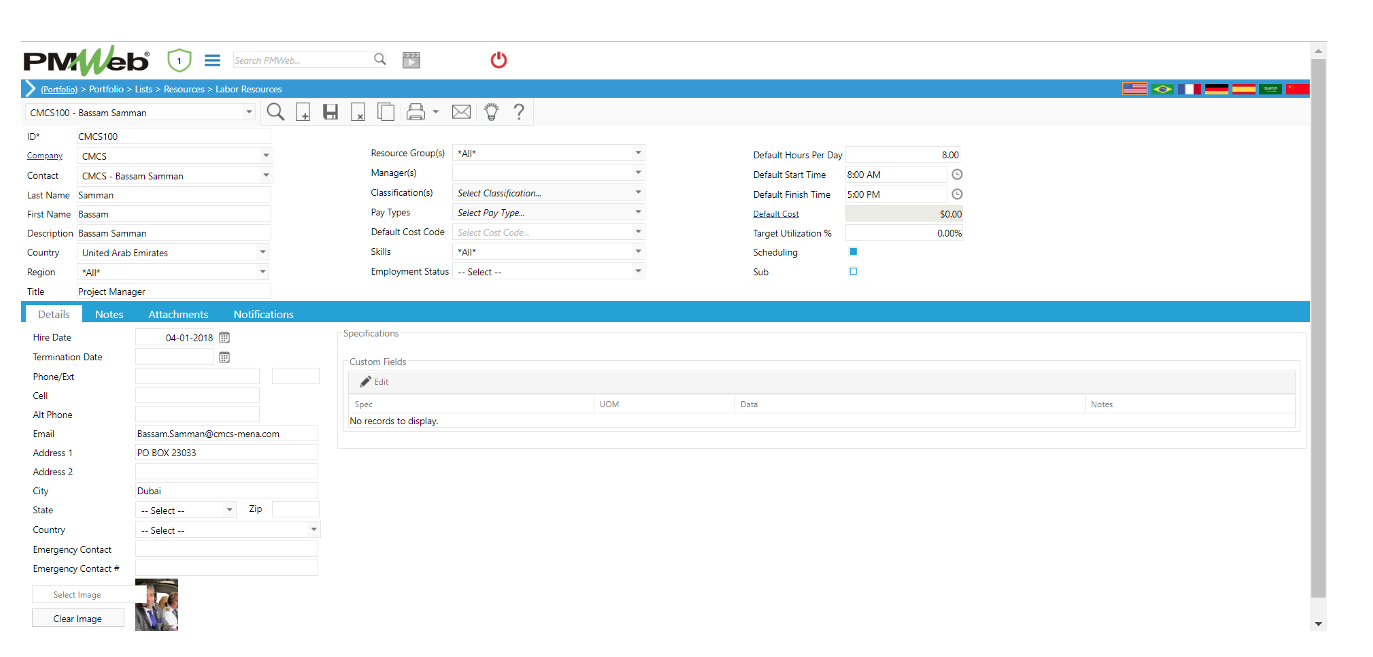
Task: Open Hire Date calendar picker
Action: click(x=224, y=338)
